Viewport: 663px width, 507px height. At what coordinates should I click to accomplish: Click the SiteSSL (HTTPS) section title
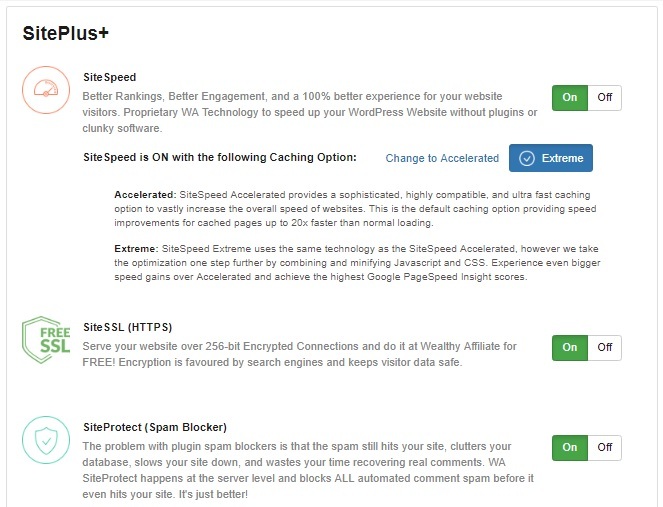tap(128, 327)
